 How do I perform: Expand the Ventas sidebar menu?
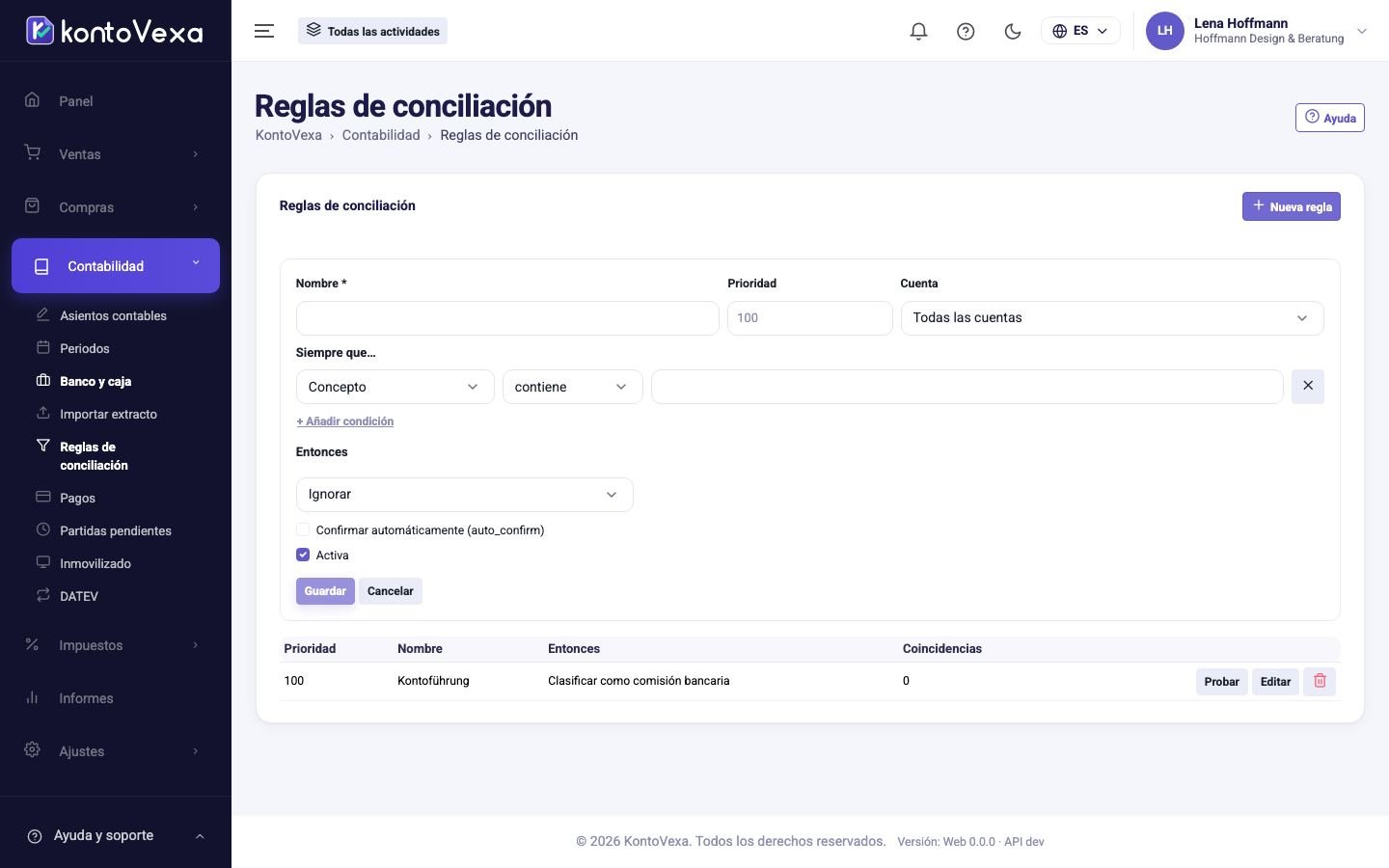(x=116, y=153)
